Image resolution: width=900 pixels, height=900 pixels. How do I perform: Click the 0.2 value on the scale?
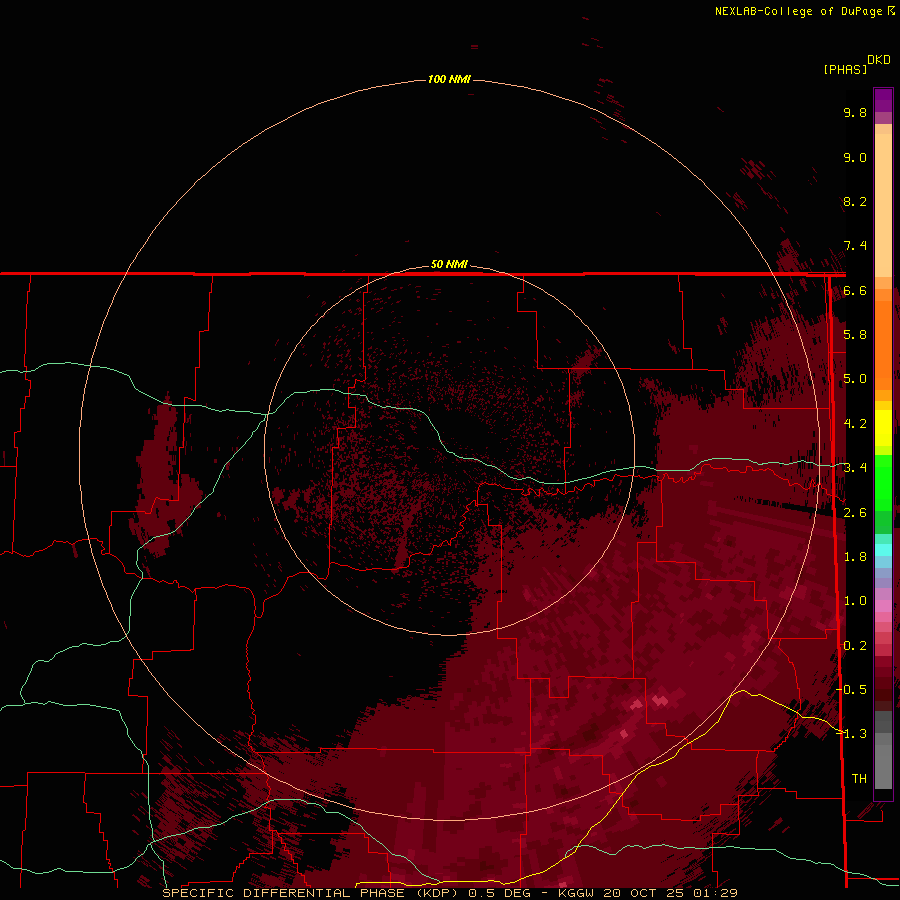[855, 646]
